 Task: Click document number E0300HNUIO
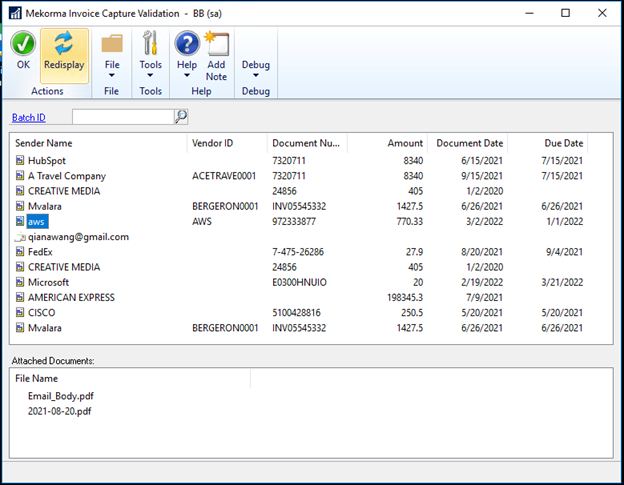pyautogui.click(x=299, y=282)
